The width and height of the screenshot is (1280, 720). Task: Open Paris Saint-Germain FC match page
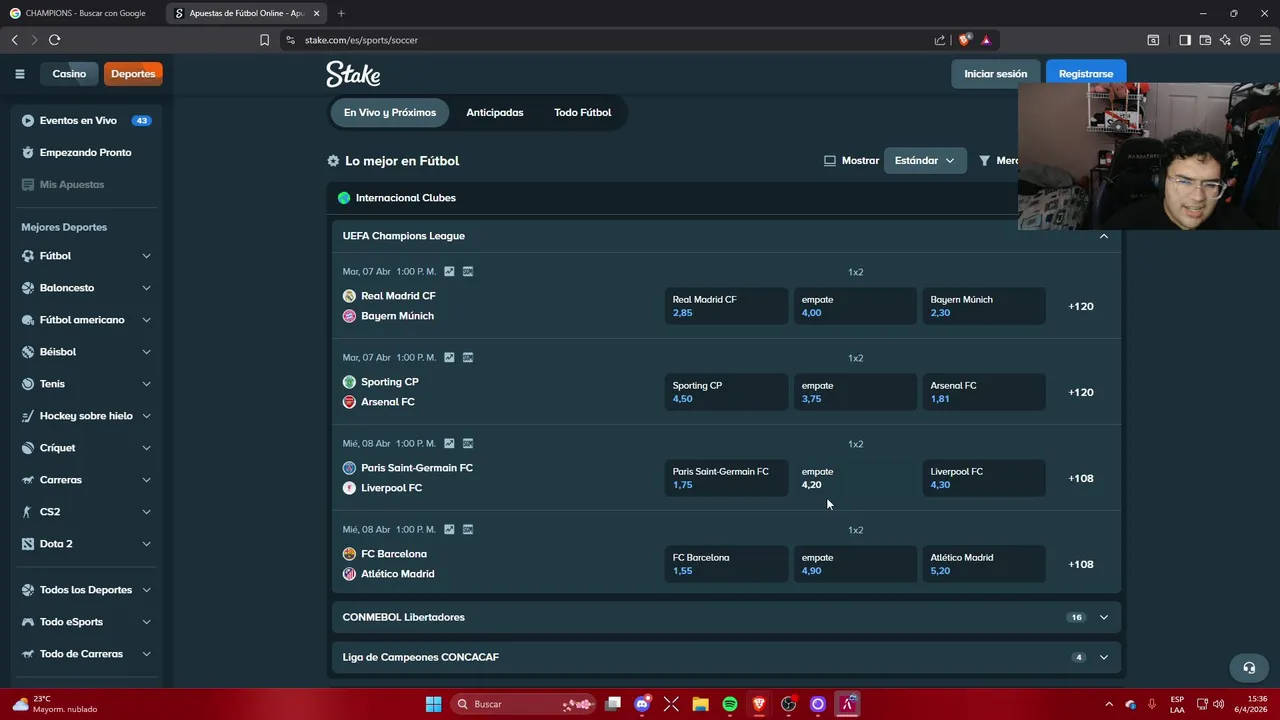[417, 468]
